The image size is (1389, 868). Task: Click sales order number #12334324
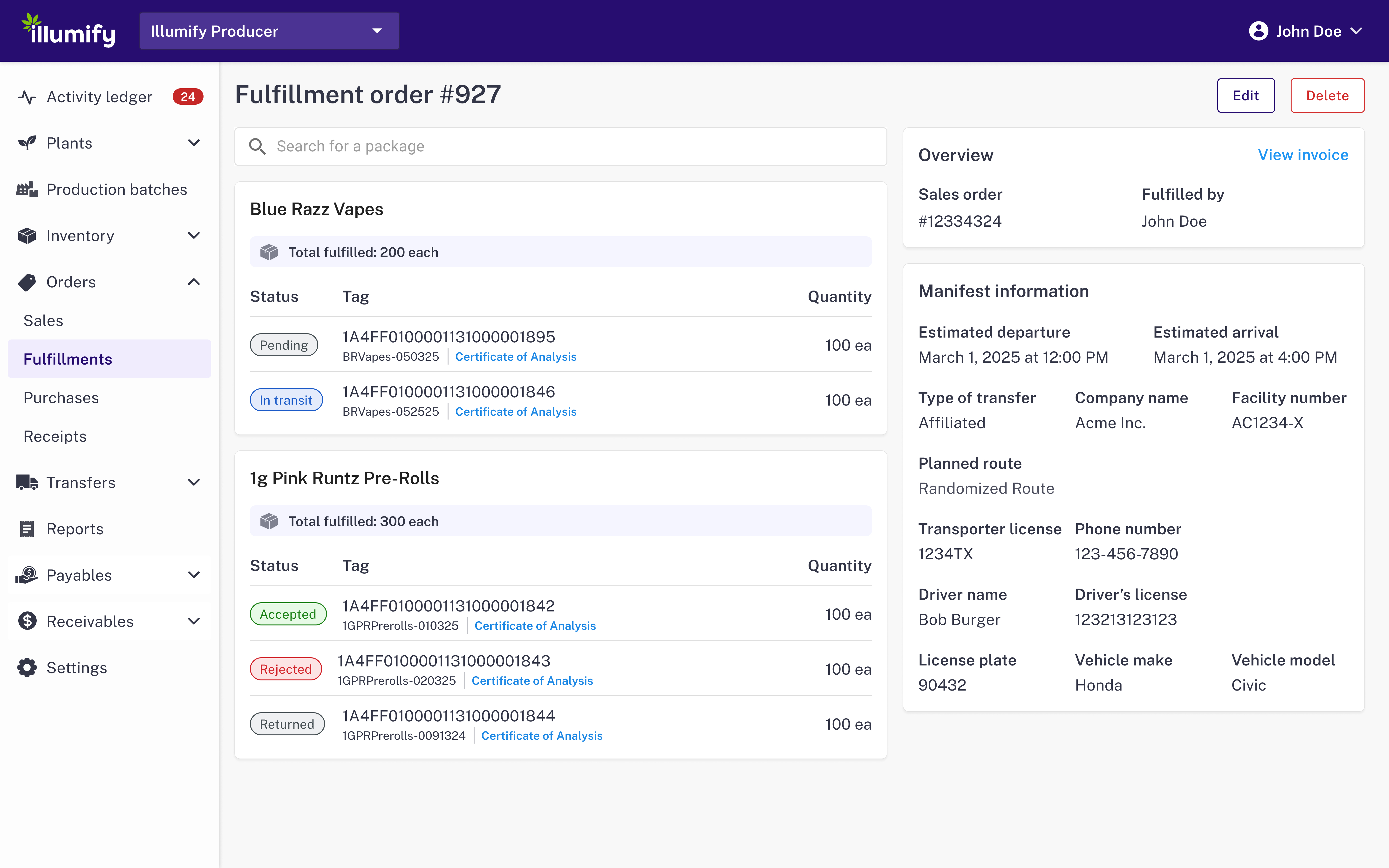(960, 222)
